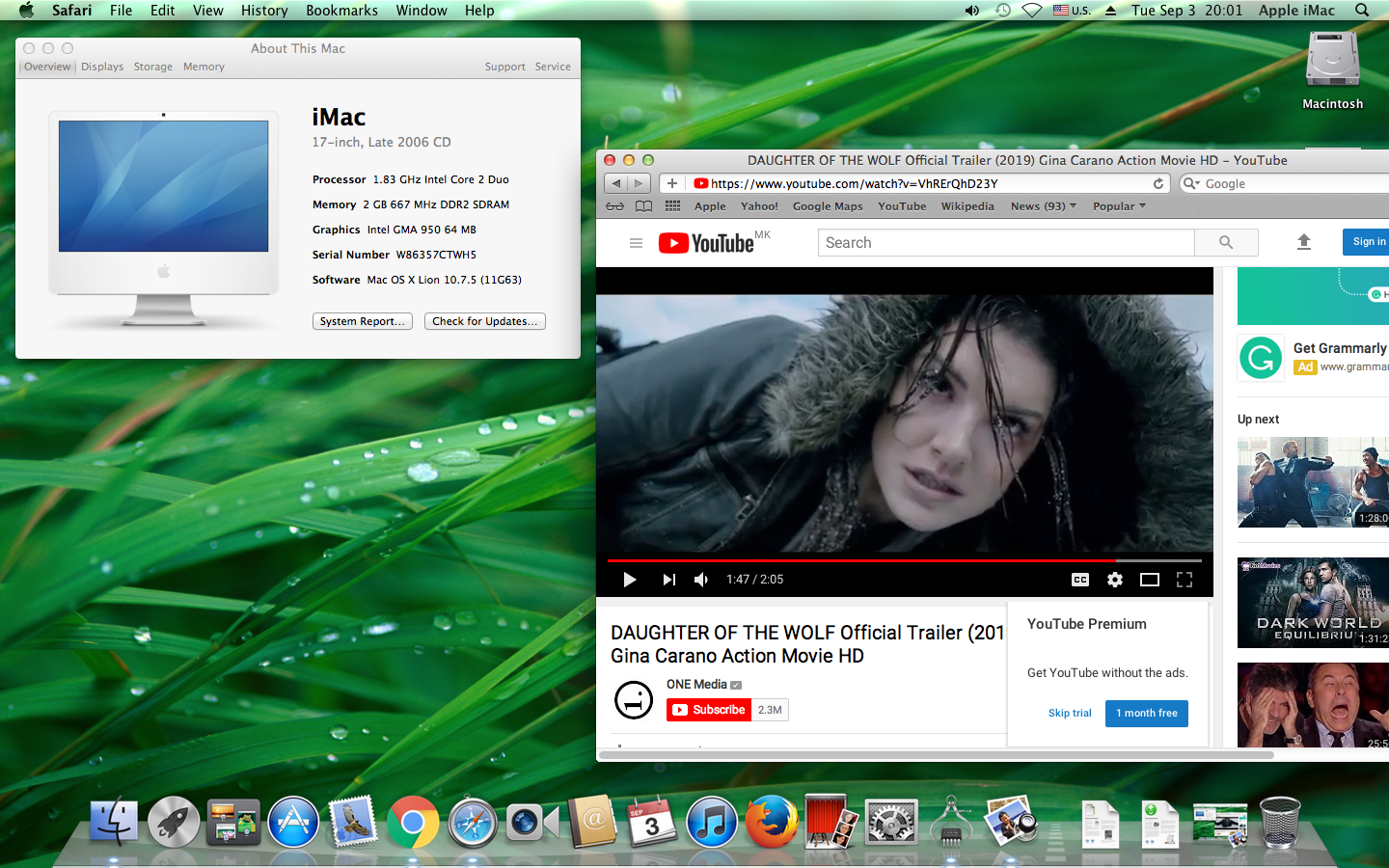This screenshot has width=1389, height=868.
Task: Click the 1 month free button
Action: point(1147,714)
